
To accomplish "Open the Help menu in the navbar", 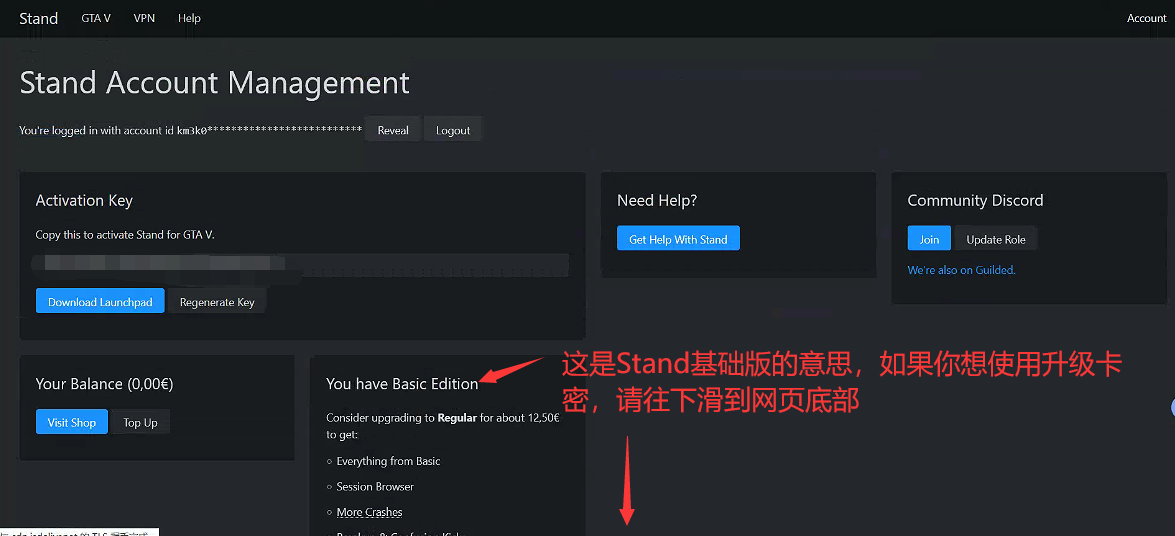I will pos(189,18).
